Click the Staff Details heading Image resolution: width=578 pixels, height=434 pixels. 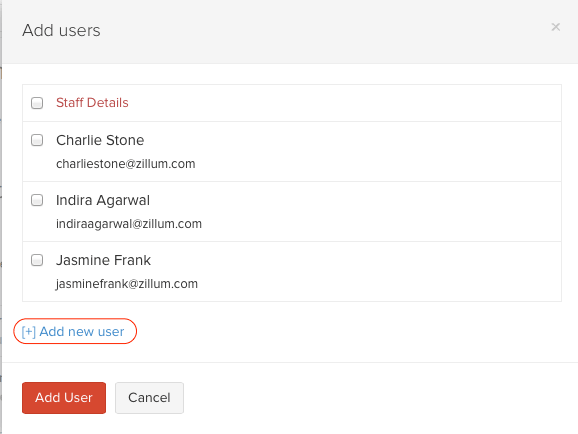(92, 103)
